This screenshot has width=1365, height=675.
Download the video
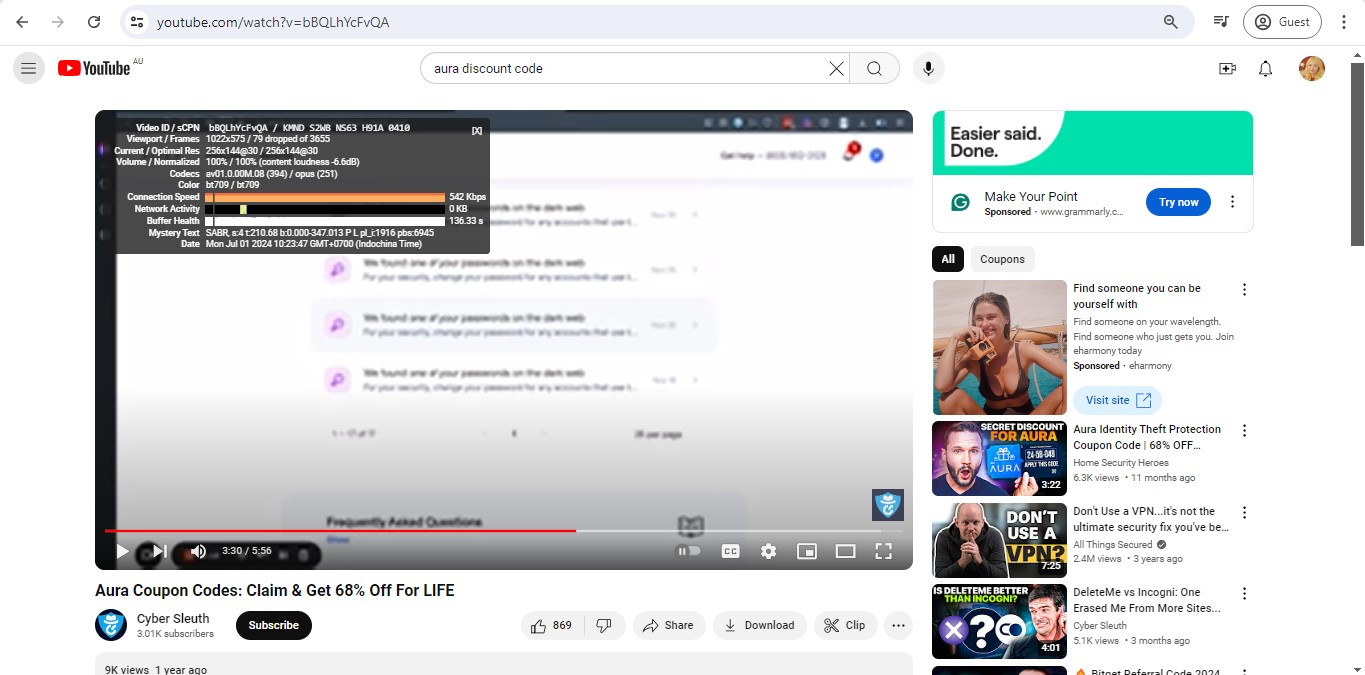point(759,626)
